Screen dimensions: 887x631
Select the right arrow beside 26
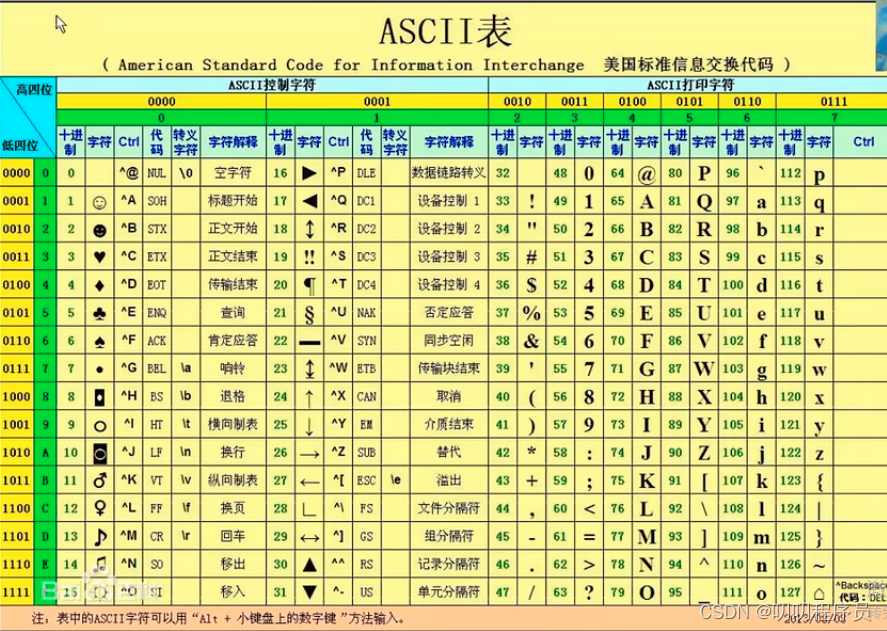coord(309,454)
